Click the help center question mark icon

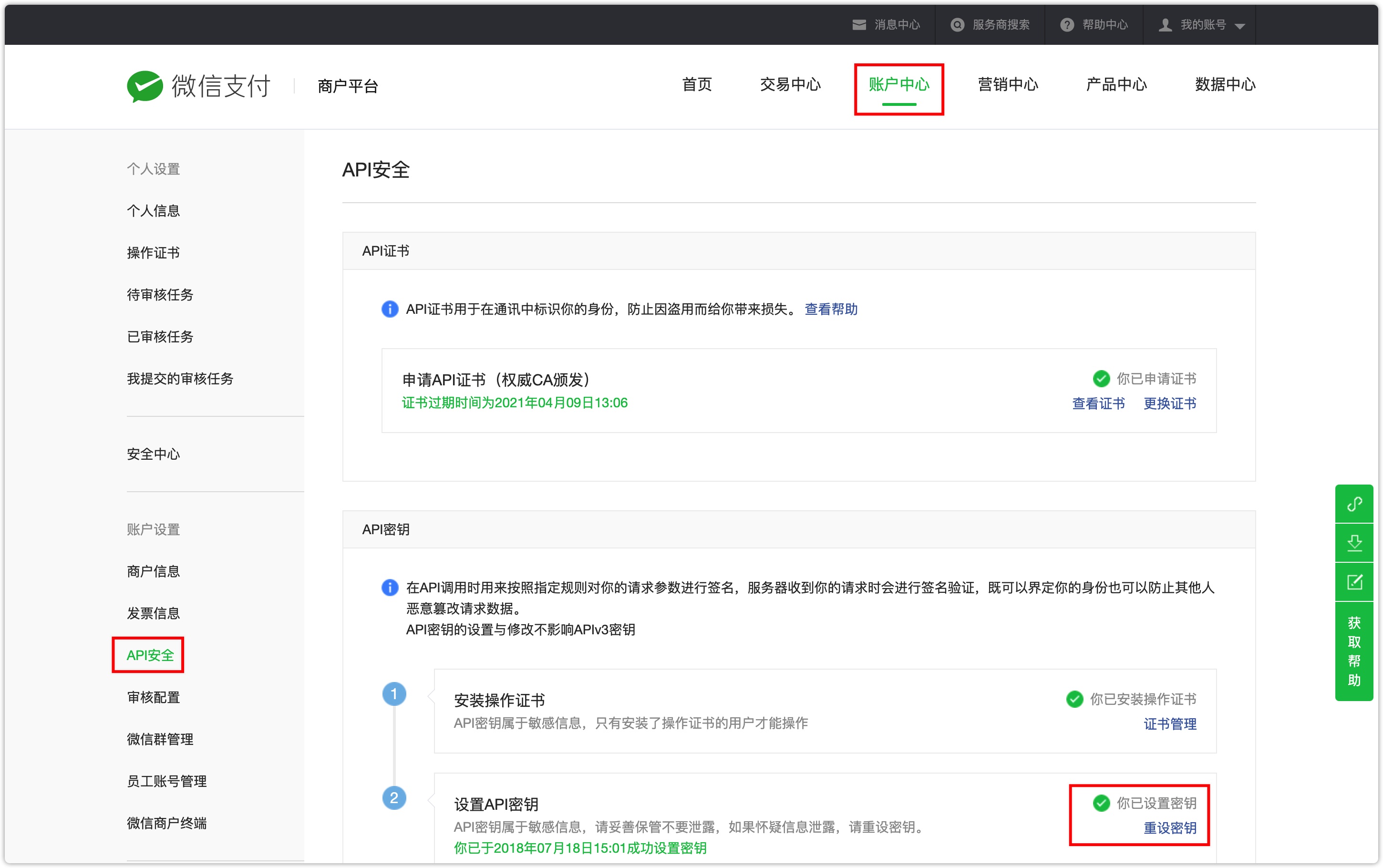(1067, 25)
